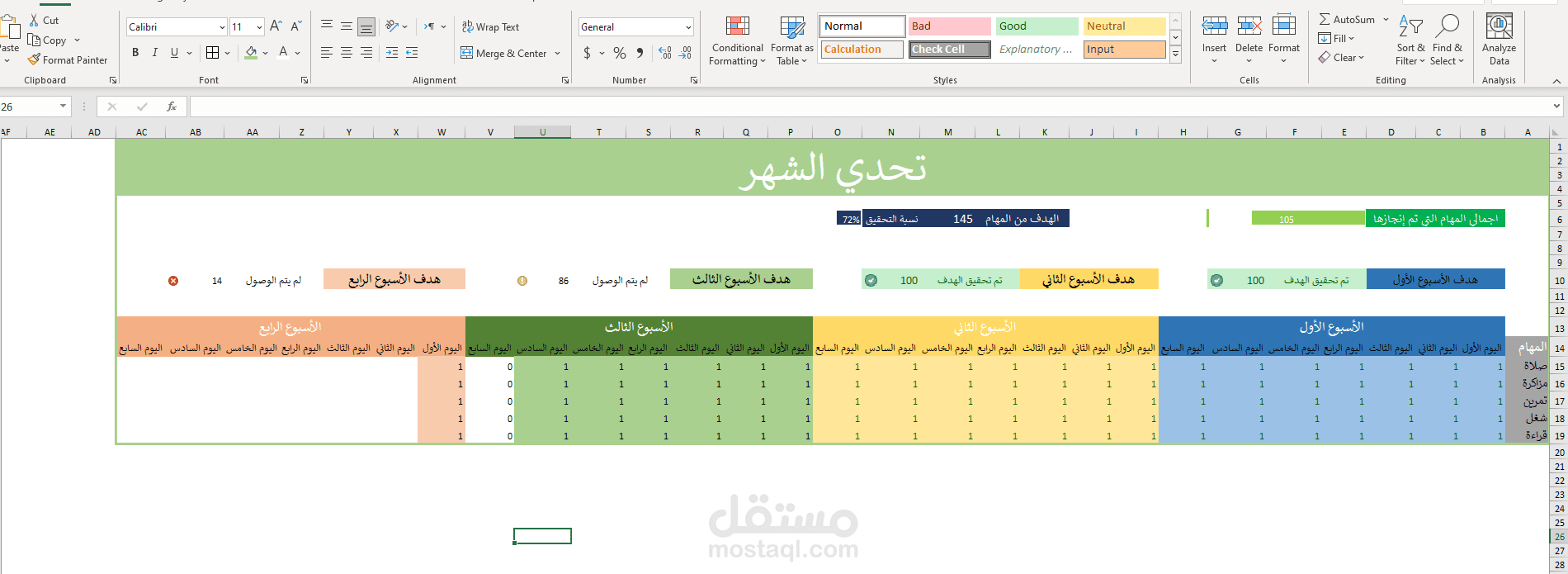Viewport: 1568px width, 574px height.
Task: Open Conditional Formatting menu
Action: click(x=738, y=40)
